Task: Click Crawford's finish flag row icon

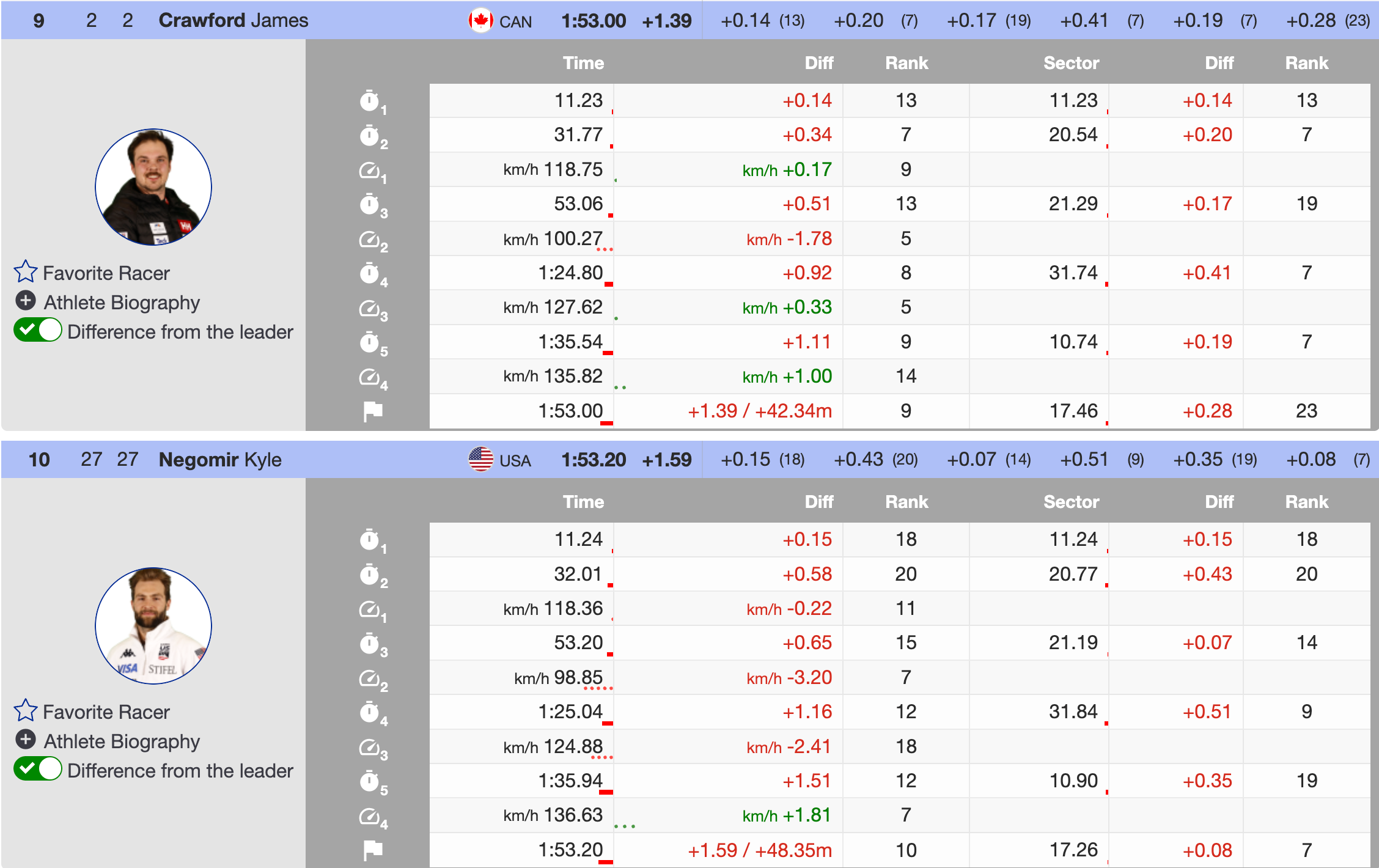Action: (372, 411)
